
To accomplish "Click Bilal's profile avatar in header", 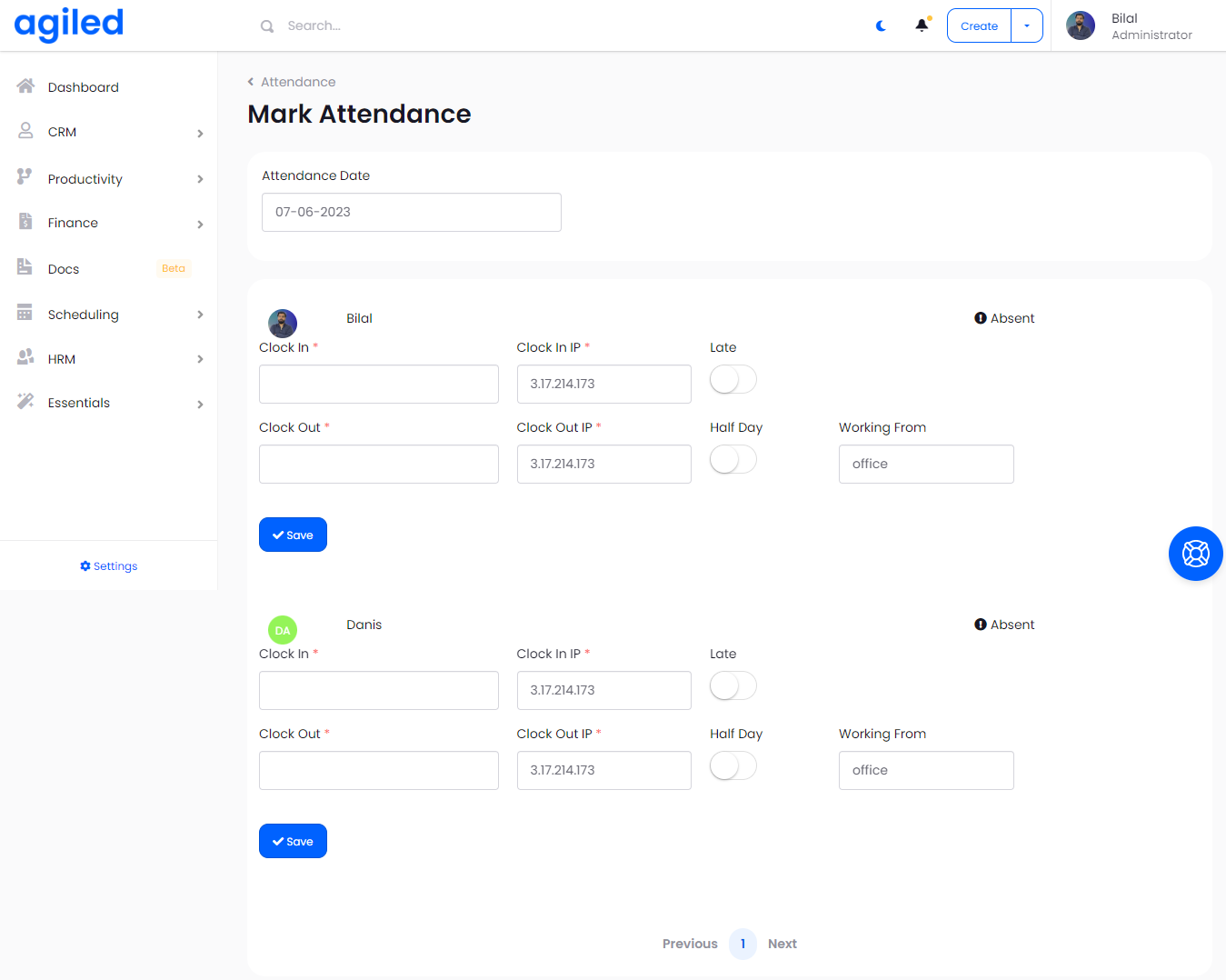I will [x=1081, y=25].
